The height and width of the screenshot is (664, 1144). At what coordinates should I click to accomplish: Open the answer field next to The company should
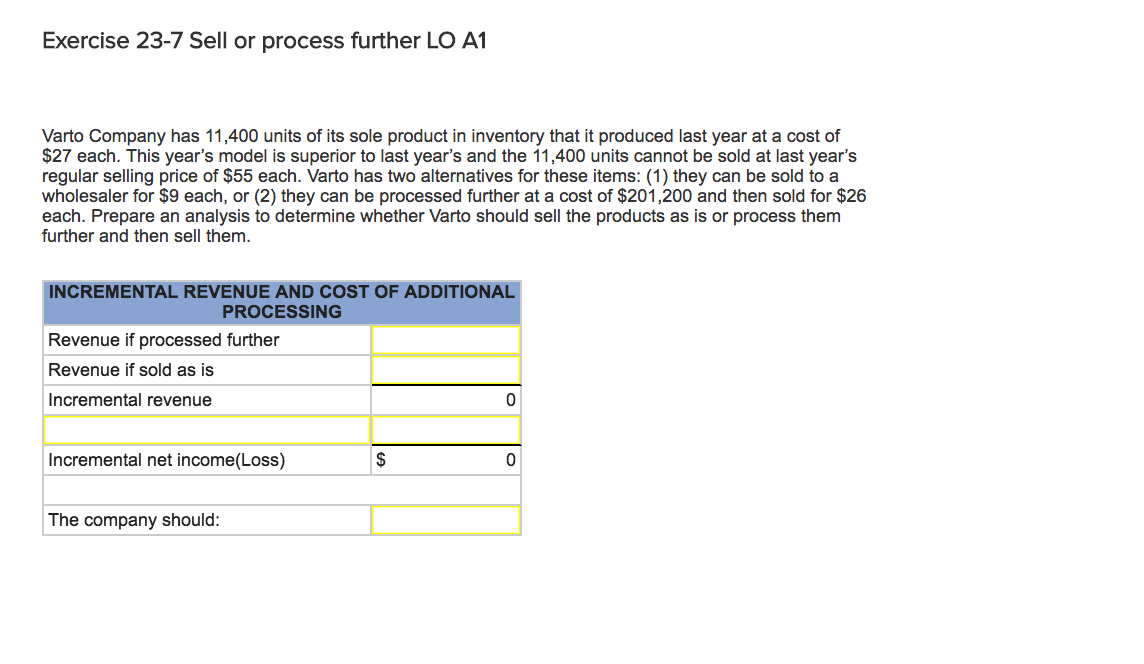[445, 520]
